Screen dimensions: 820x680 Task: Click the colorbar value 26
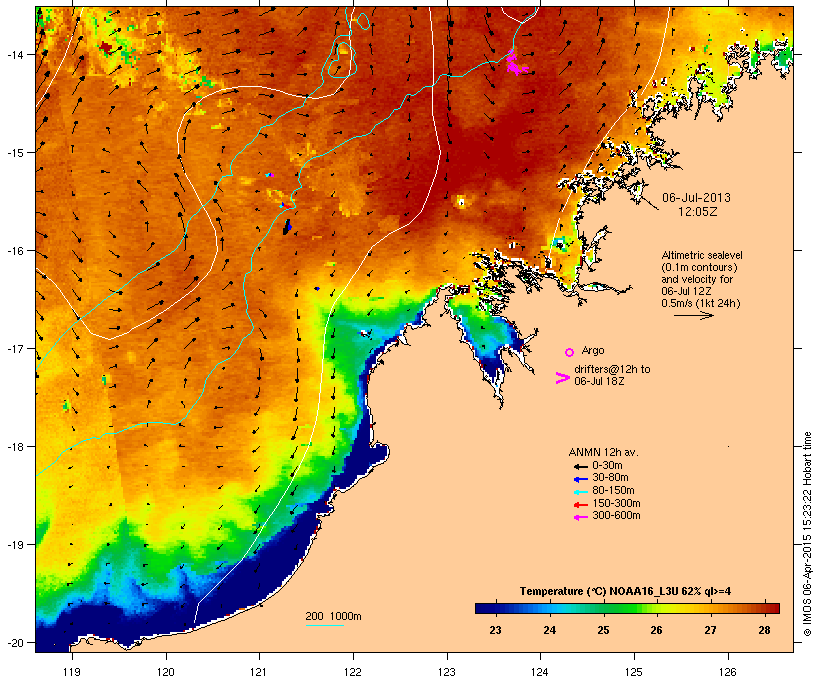pyautogui.click(x=656, y=630)
